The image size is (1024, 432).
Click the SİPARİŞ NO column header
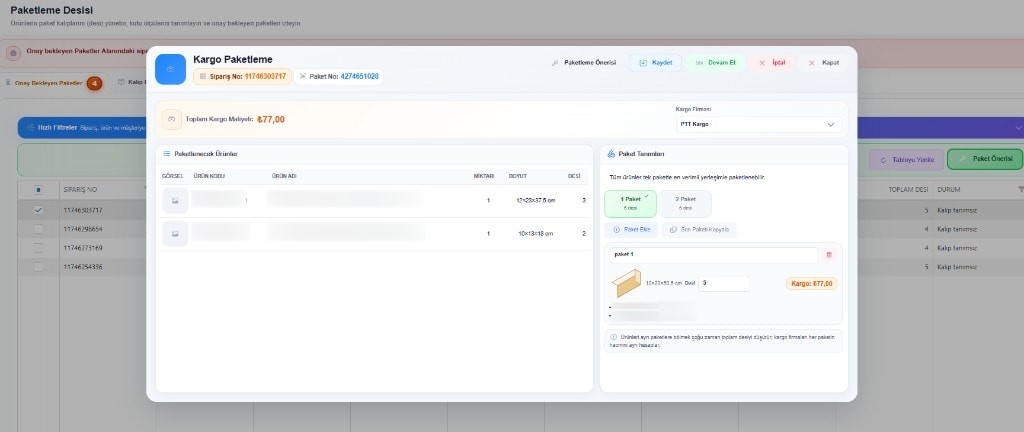click(80, 190)
